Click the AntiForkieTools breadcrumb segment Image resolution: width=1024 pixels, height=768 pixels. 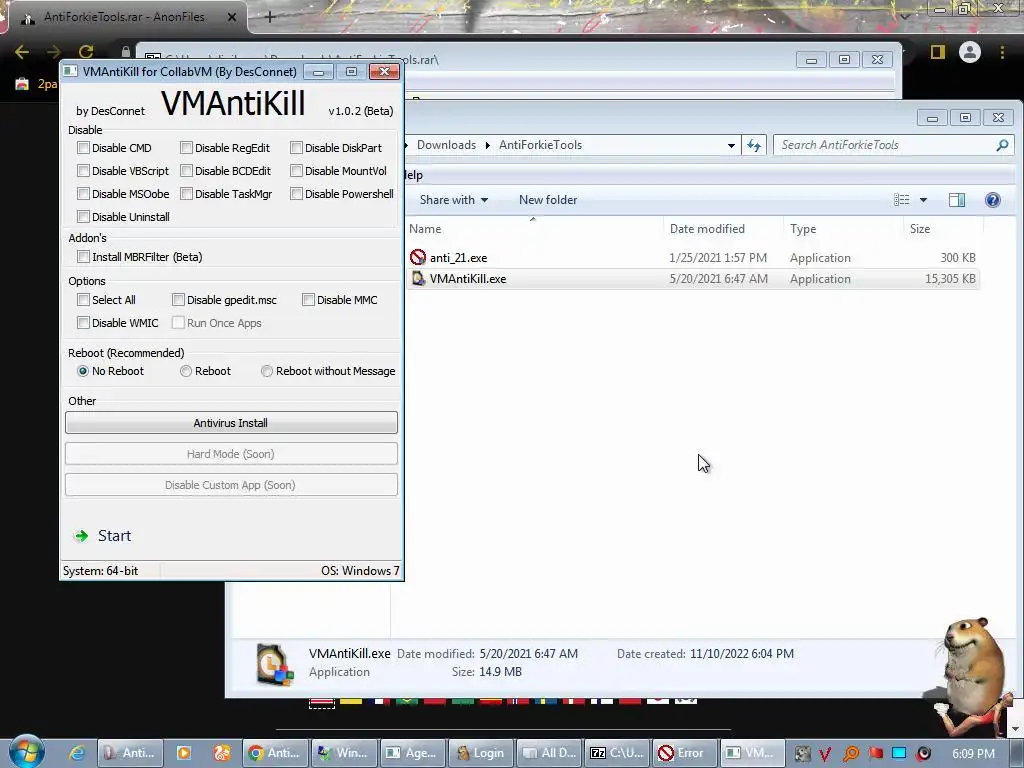[x=540, y=145]
